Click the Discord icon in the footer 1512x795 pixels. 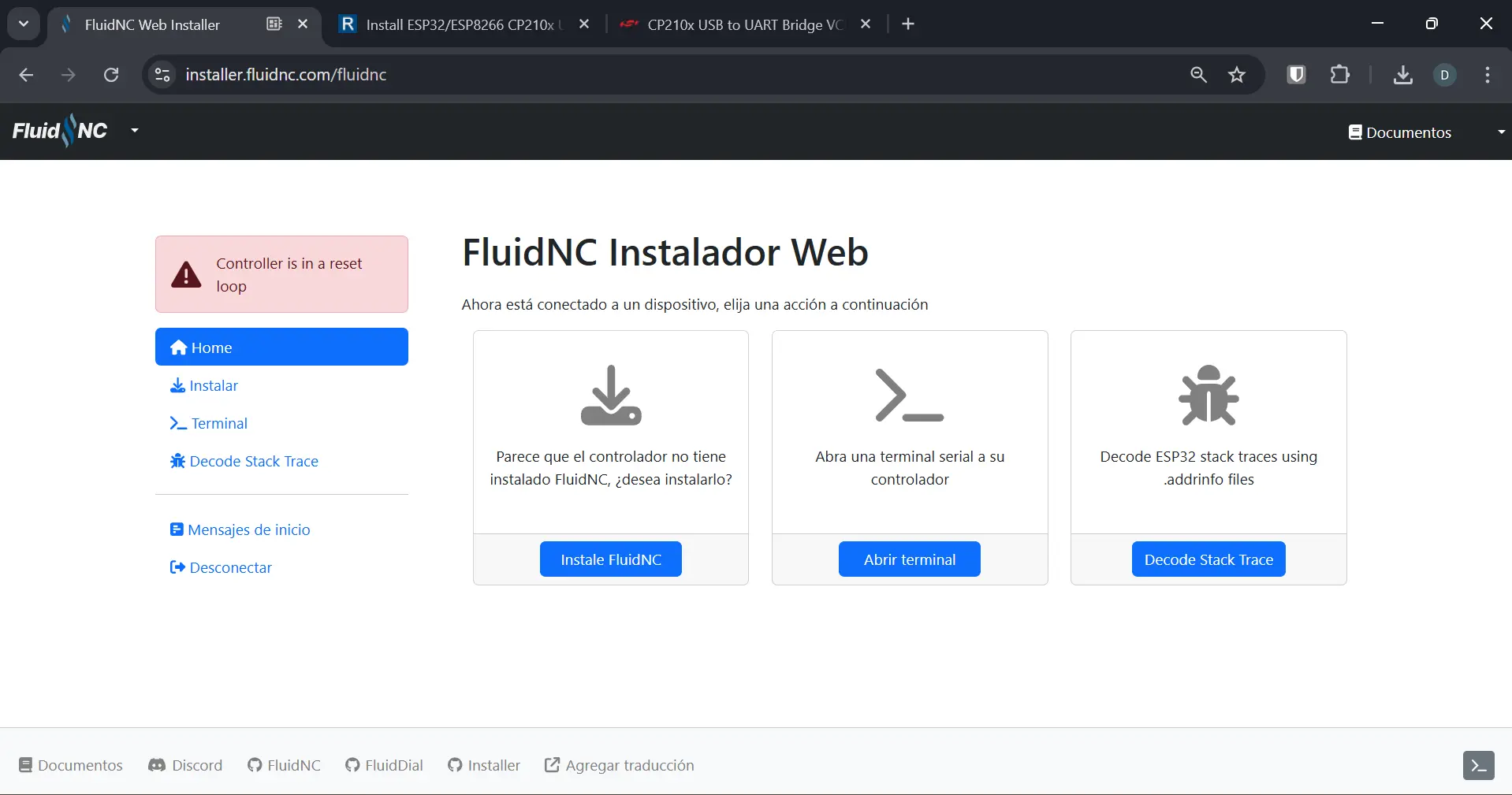(x=158, y=764)
